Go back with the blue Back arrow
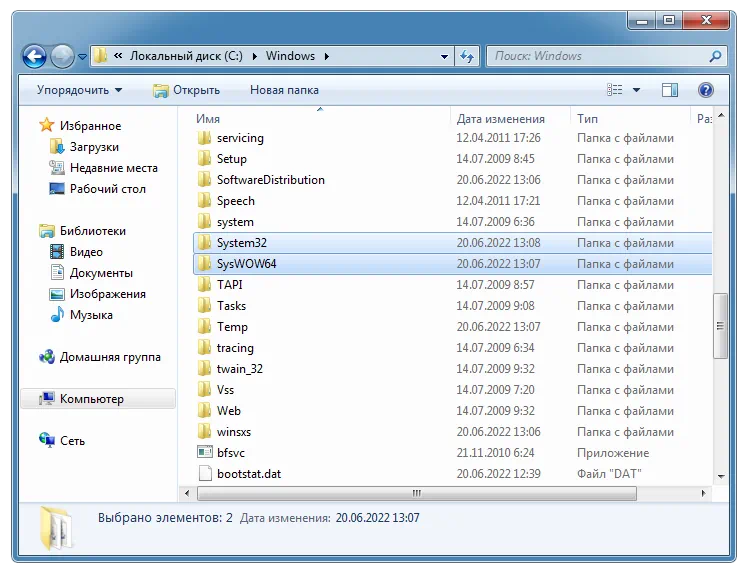The width and height of the screenshot is (744, 571). (x=34, y=56)
